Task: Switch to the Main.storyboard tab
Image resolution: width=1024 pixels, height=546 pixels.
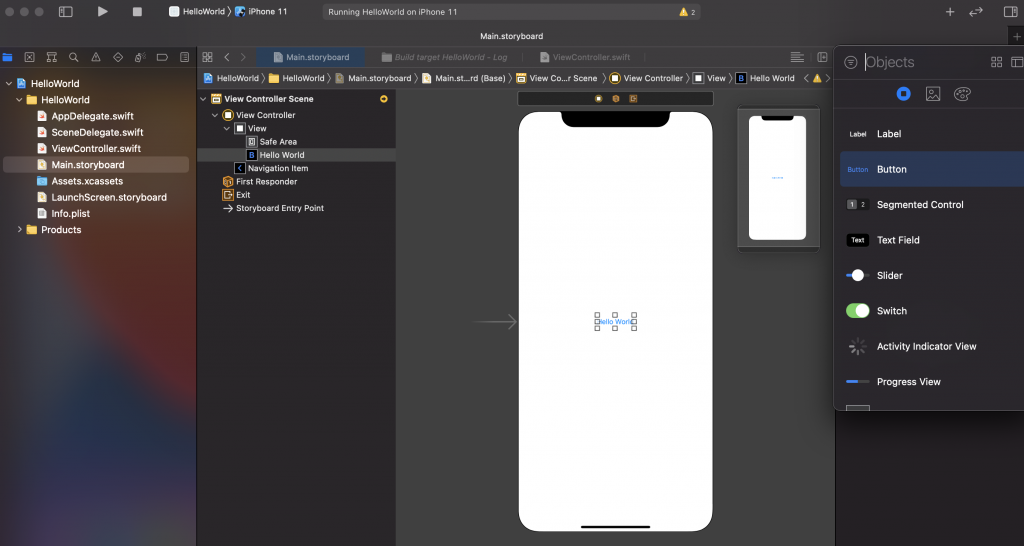Action: point(311,57)
